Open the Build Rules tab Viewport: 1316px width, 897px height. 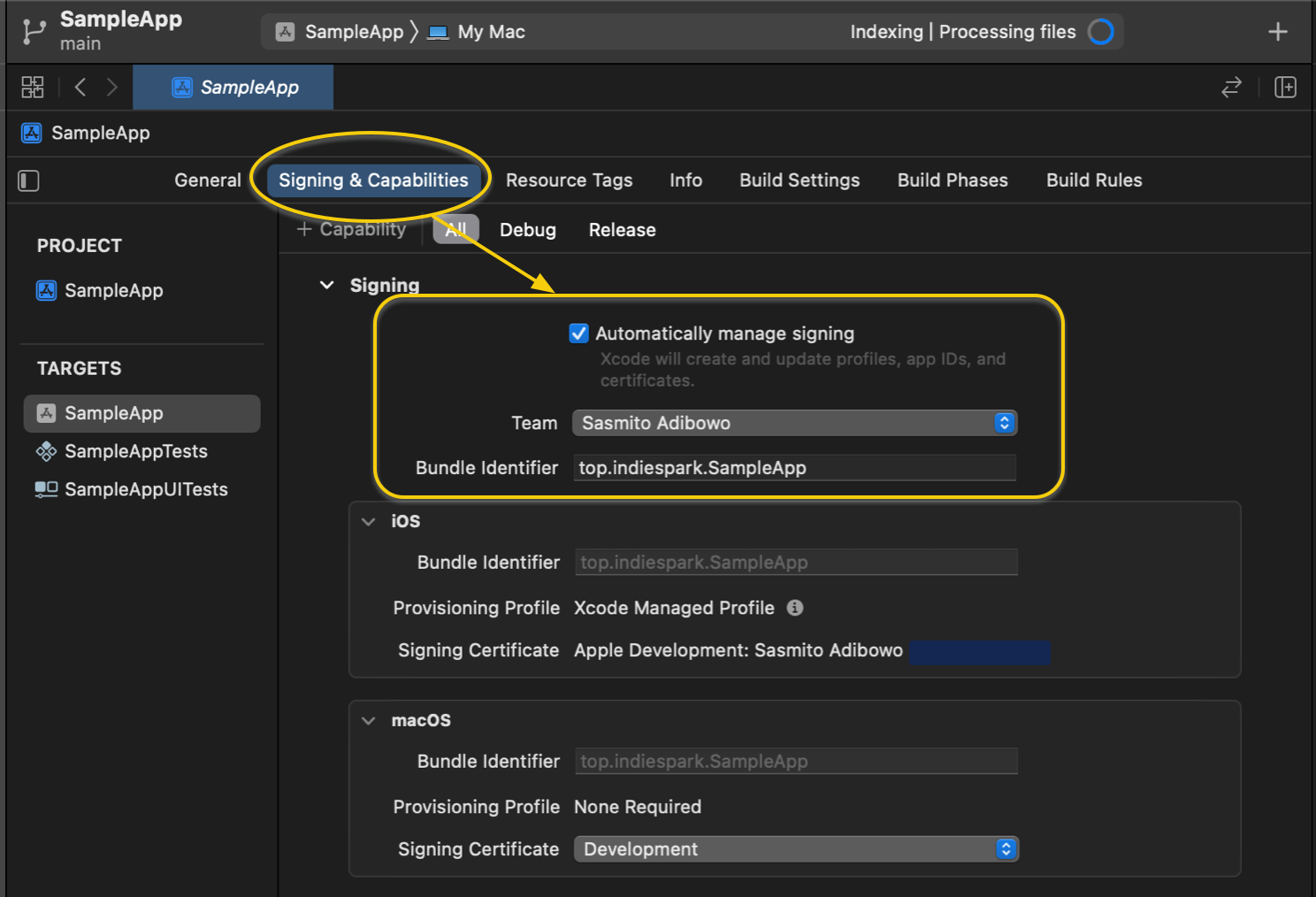click(x=1094, y=180)
